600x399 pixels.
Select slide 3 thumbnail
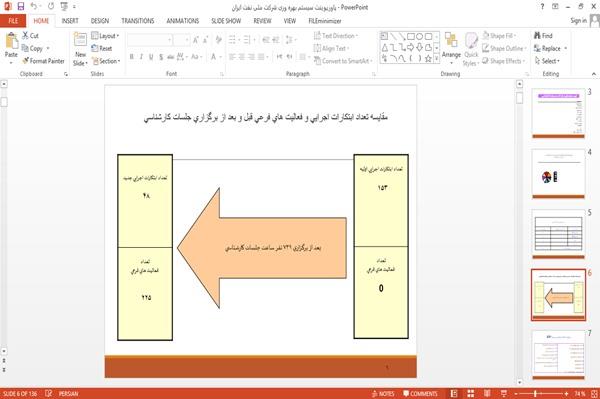(558, 113)
